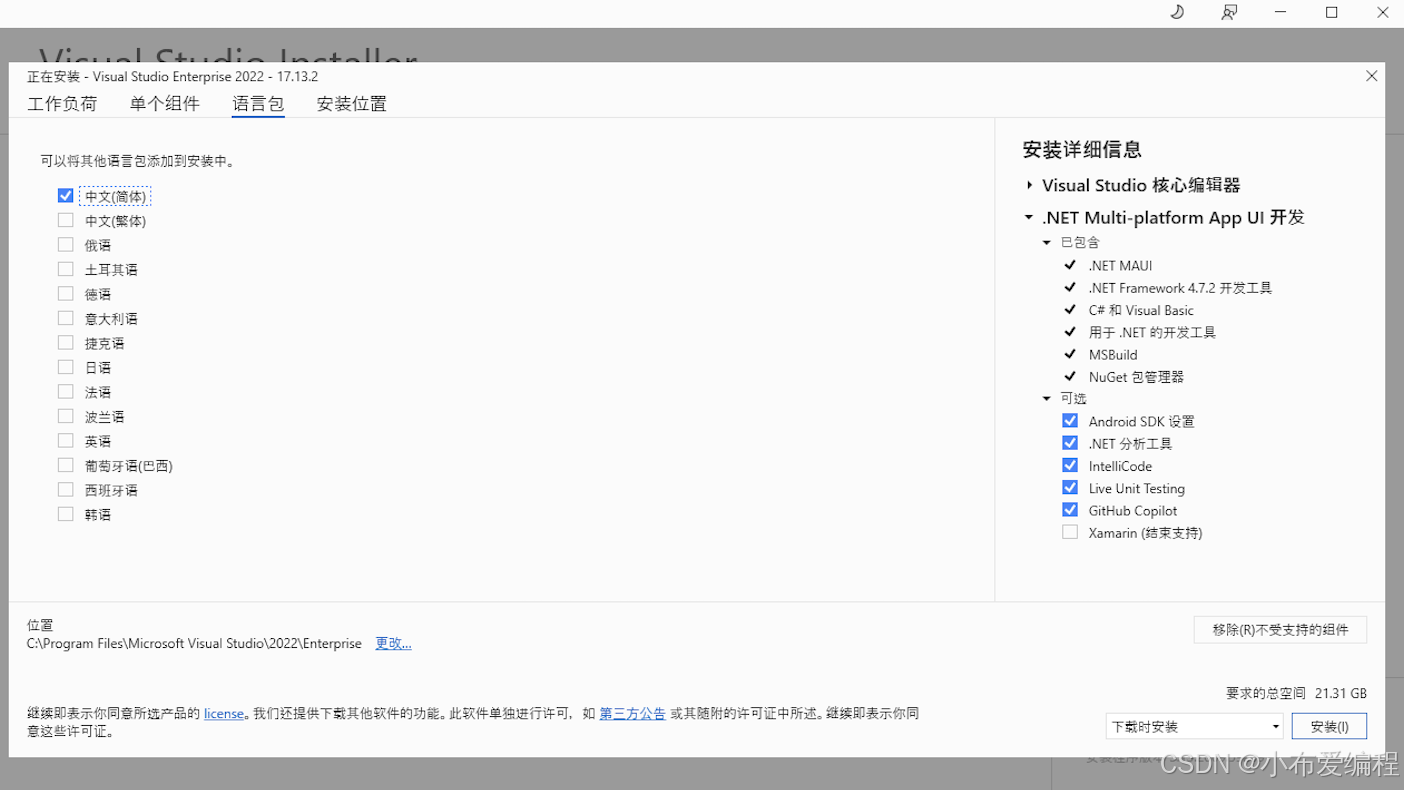1404x790 pixels.
Task: Switch to the 单个组件 tab
Action: 165,104
